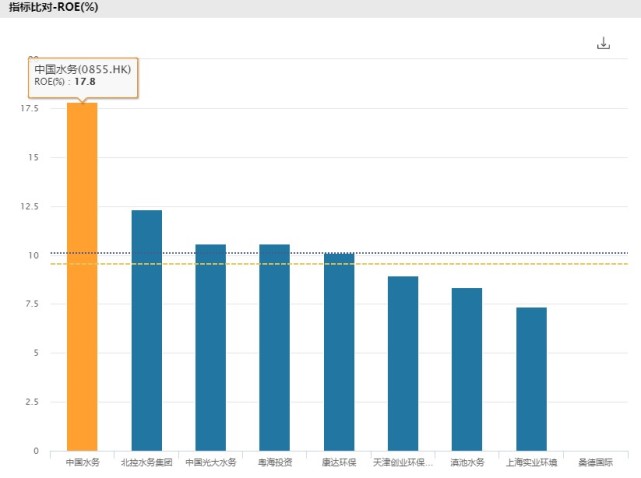Viewport: 641px width, 478px height.
Task: Select the 天津创业环保 bar
Action: click(x=403, y=364)
